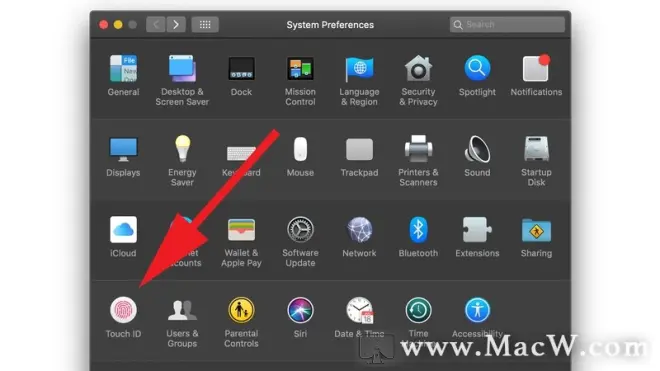This screenshot has height=371, width=660.
Task: Go back with the left arrow button
Action: pos(156,24)
